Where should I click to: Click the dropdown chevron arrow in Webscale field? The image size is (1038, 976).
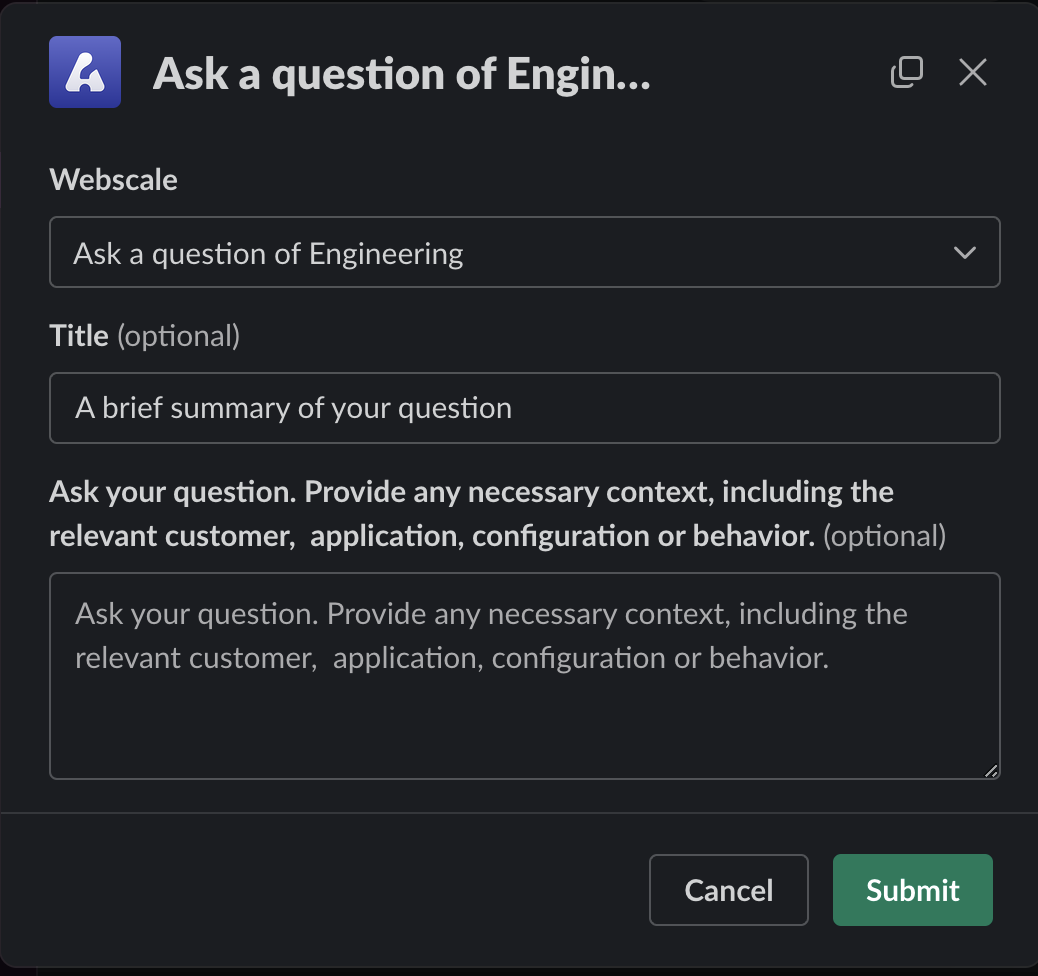click(x=964, y=253)
